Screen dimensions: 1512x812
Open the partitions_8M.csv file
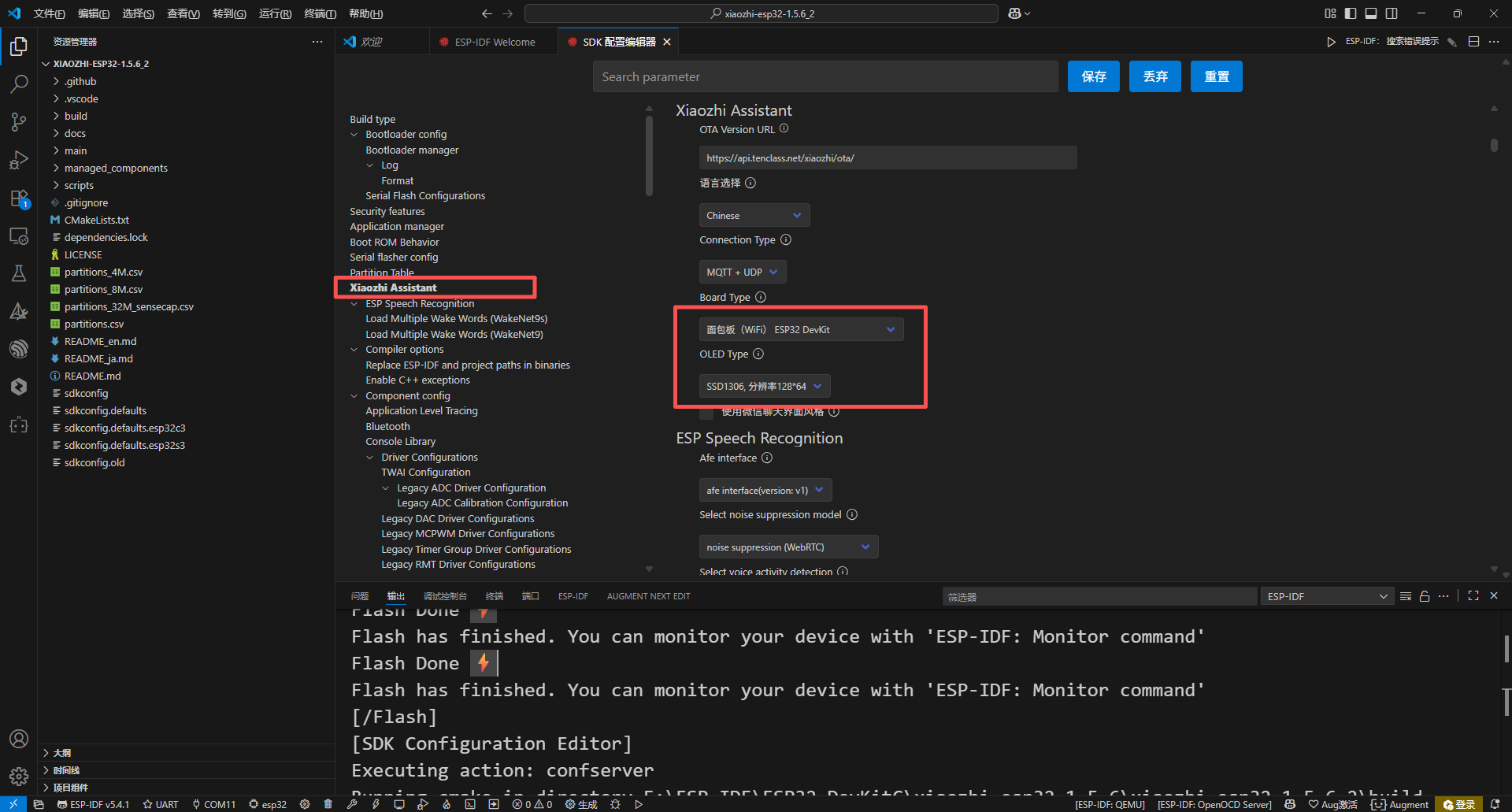point(103,289)
